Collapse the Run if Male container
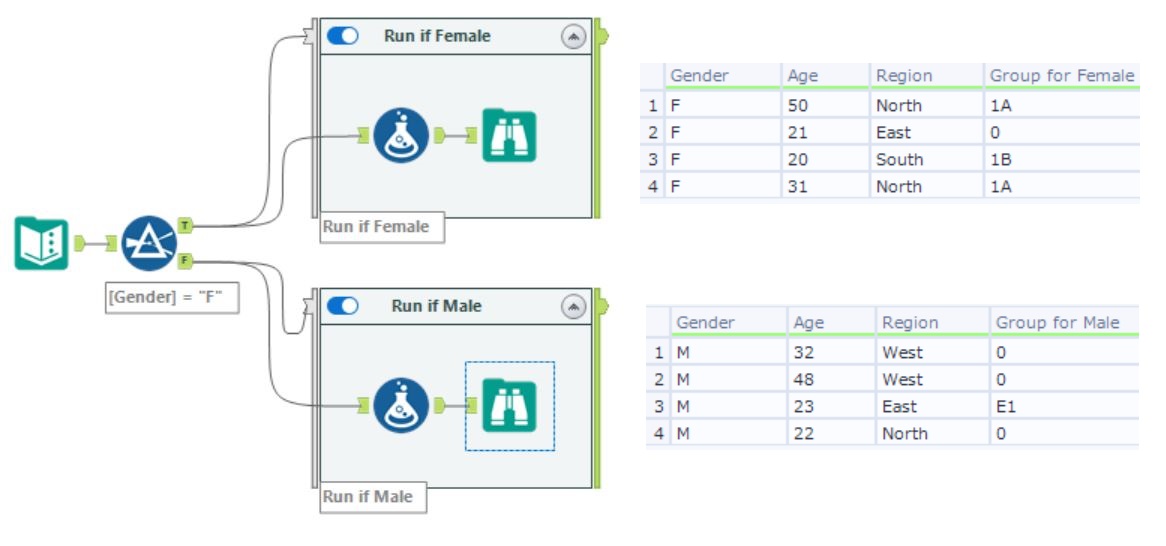The width and height of the screenshot is (1166, 546). pos(573,306)
